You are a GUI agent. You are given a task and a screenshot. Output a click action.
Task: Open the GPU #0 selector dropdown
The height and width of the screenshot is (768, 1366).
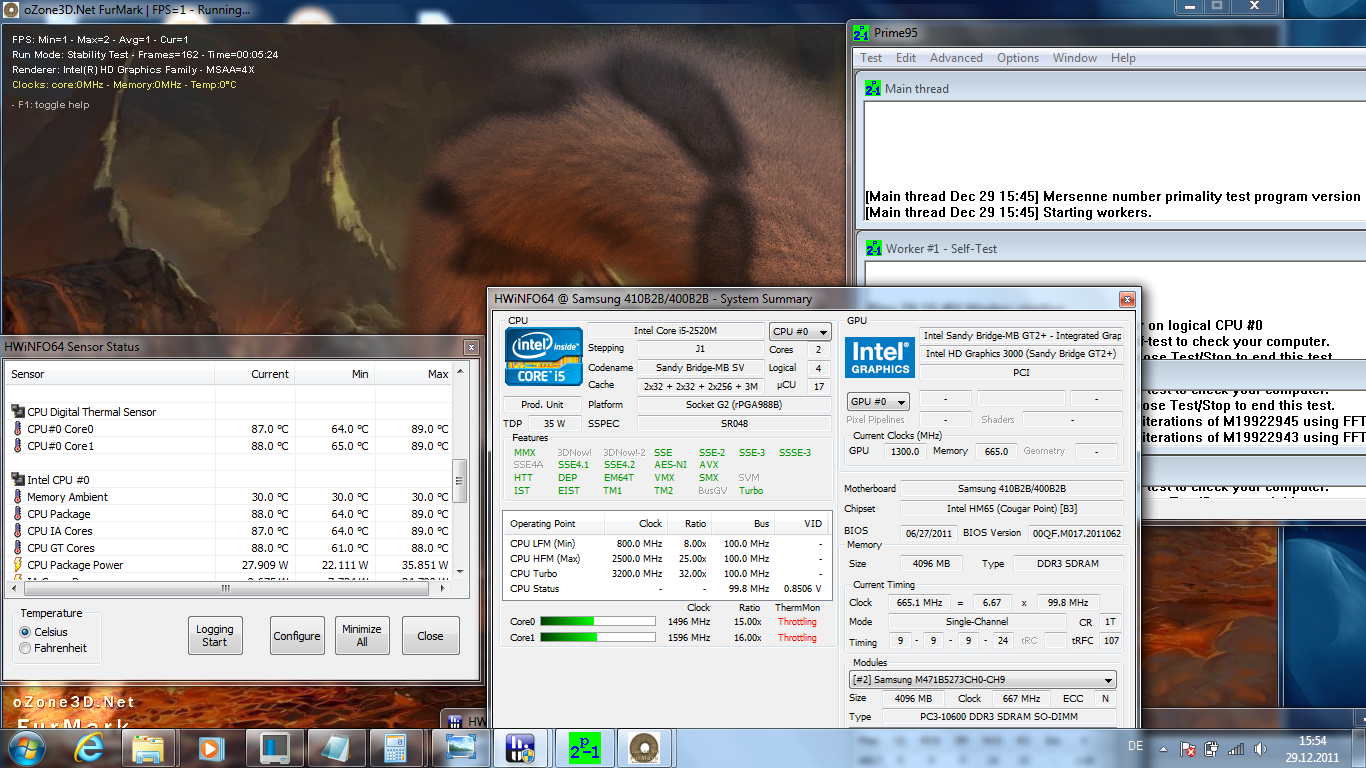point(878,401)
